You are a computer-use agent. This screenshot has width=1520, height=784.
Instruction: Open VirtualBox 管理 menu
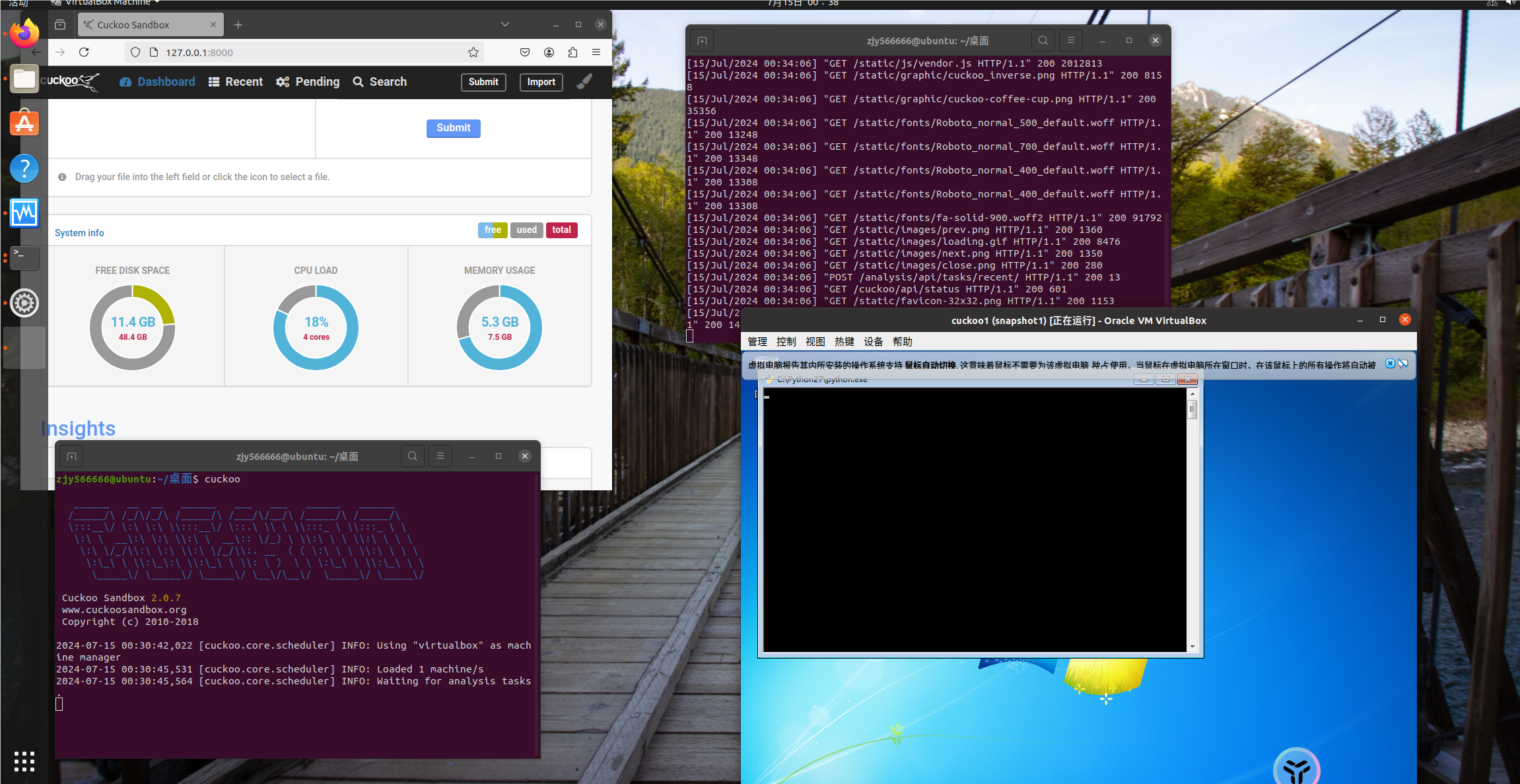757,341
